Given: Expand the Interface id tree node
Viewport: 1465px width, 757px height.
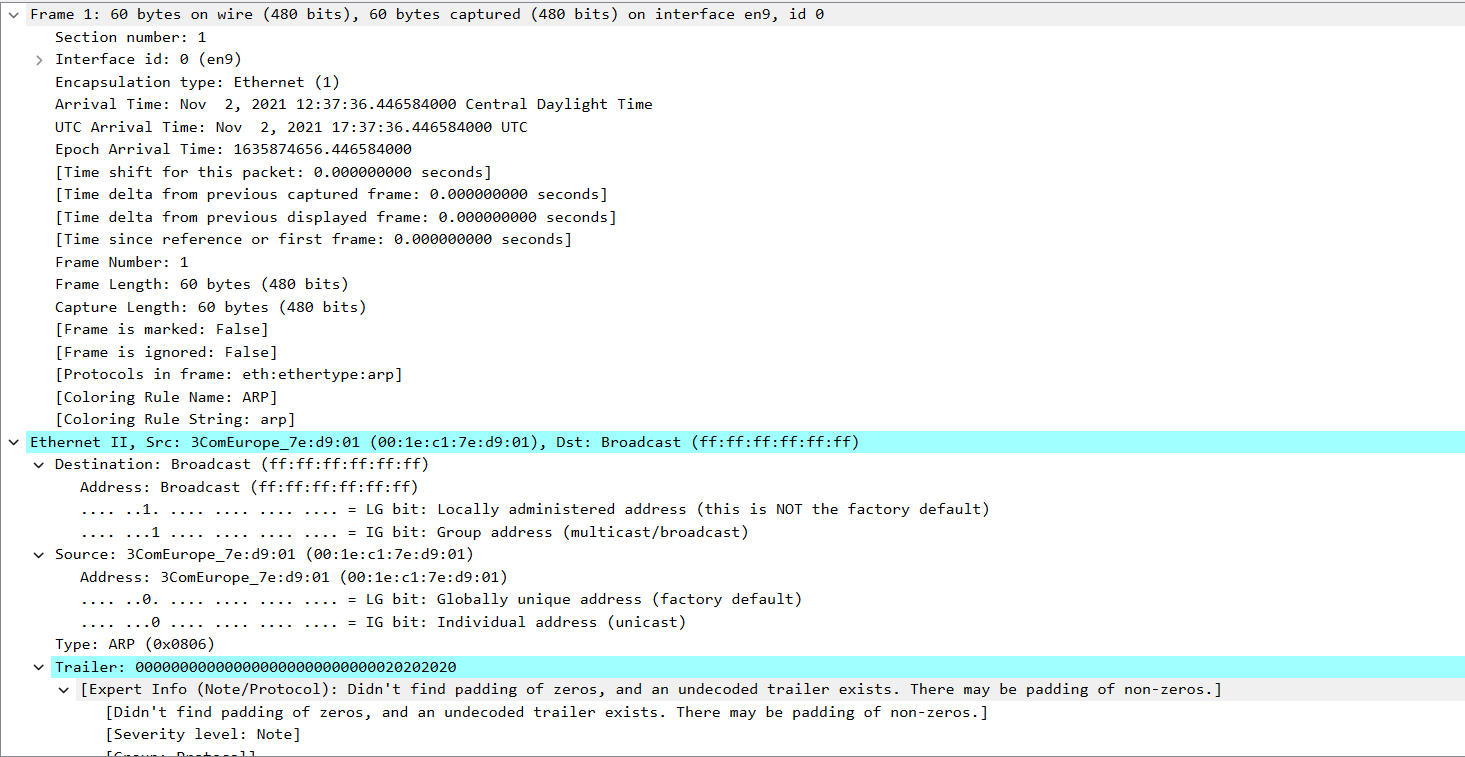Looking at the screenshot, I should (38, 59).
